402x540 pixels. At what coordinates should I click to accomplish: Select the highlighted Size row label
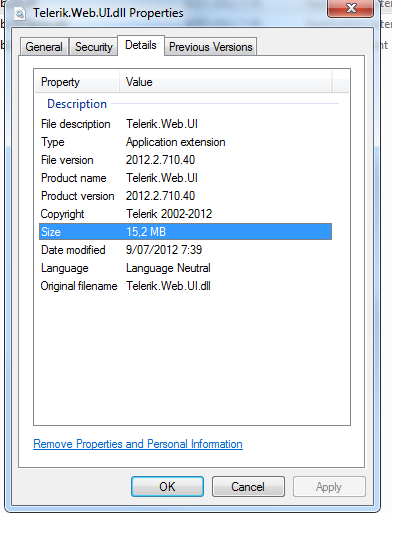click(51, 232)
